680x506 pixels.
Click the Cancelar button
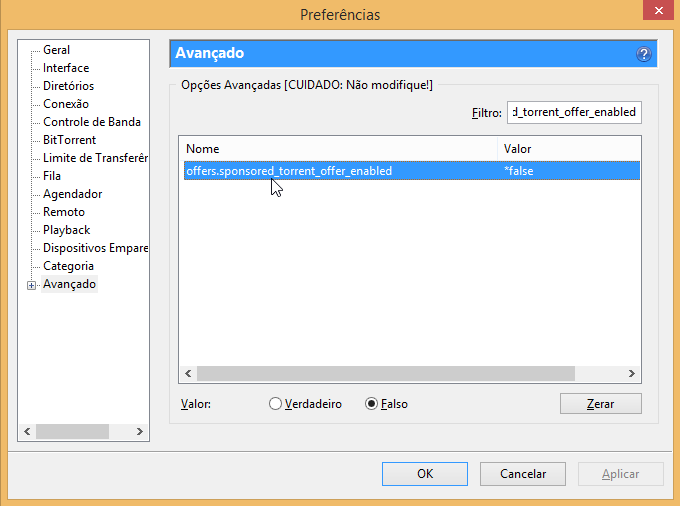523,474
